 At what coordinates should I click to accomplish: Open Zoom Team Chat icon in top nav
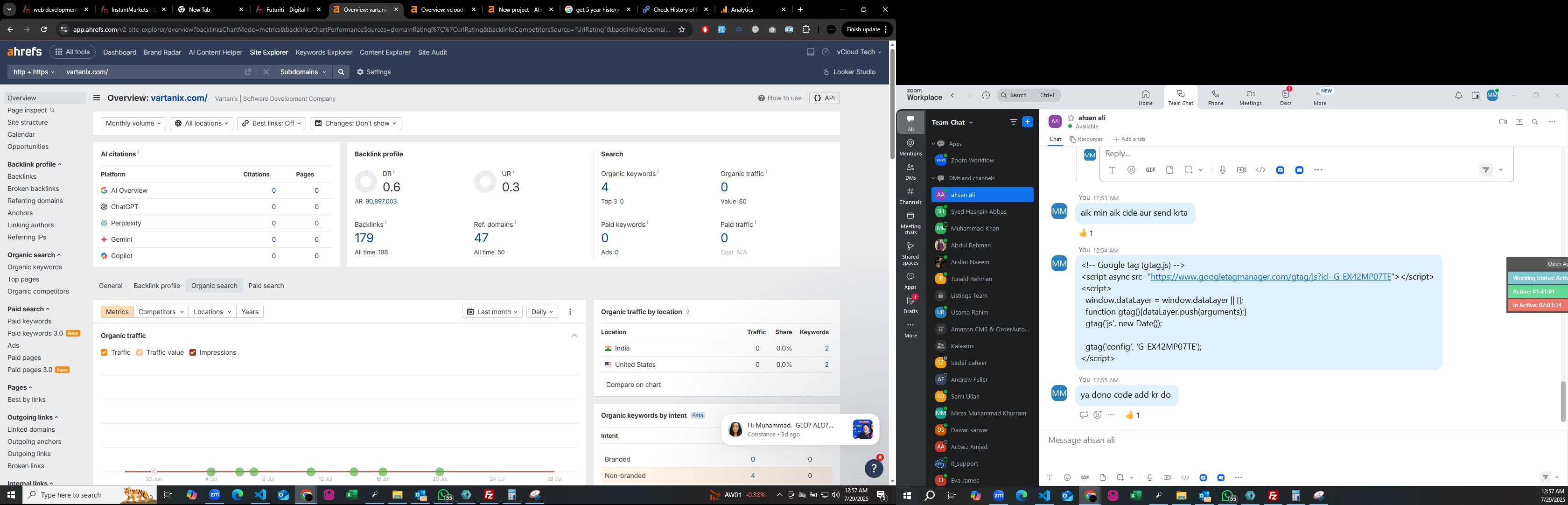[x=1180, y=98]
